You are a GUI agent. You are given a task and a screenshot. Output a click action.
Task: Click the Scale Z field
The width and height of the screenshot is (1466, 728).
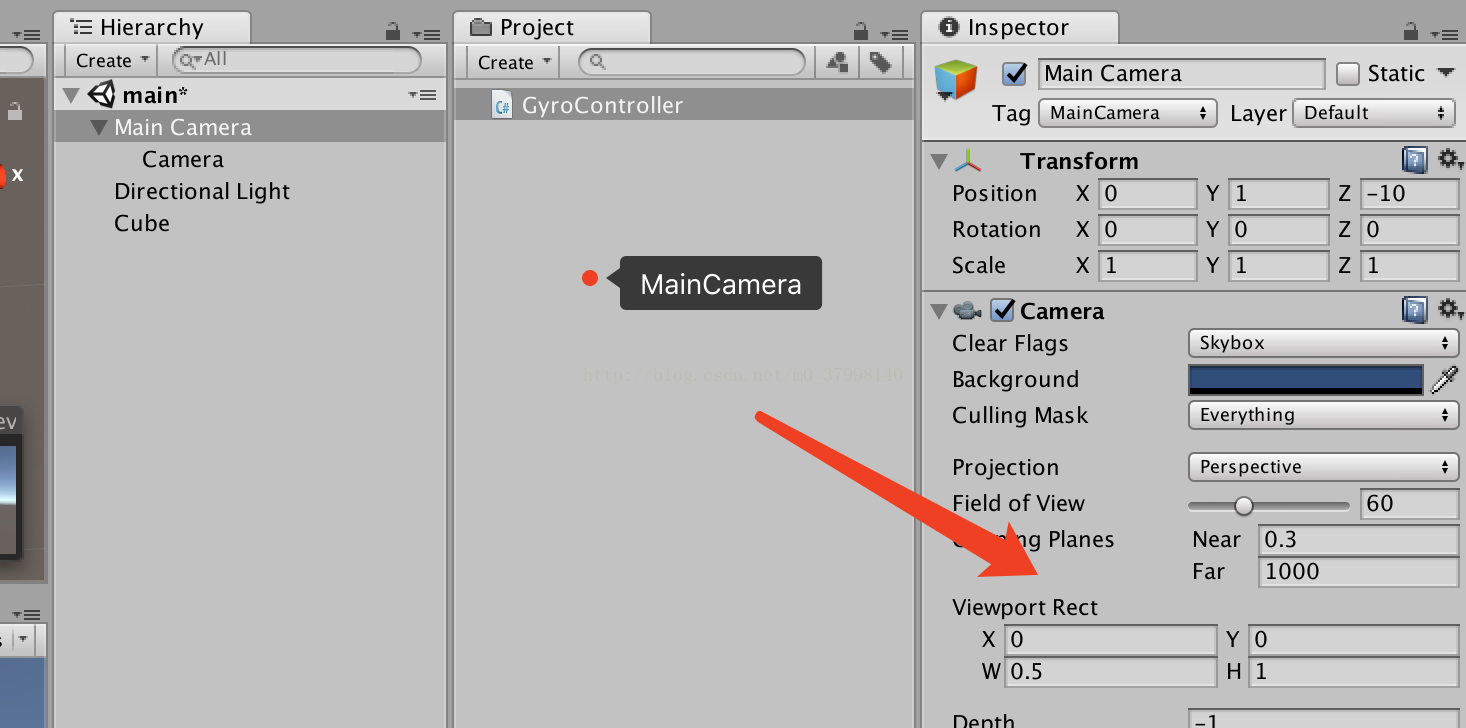point(1409,266)
